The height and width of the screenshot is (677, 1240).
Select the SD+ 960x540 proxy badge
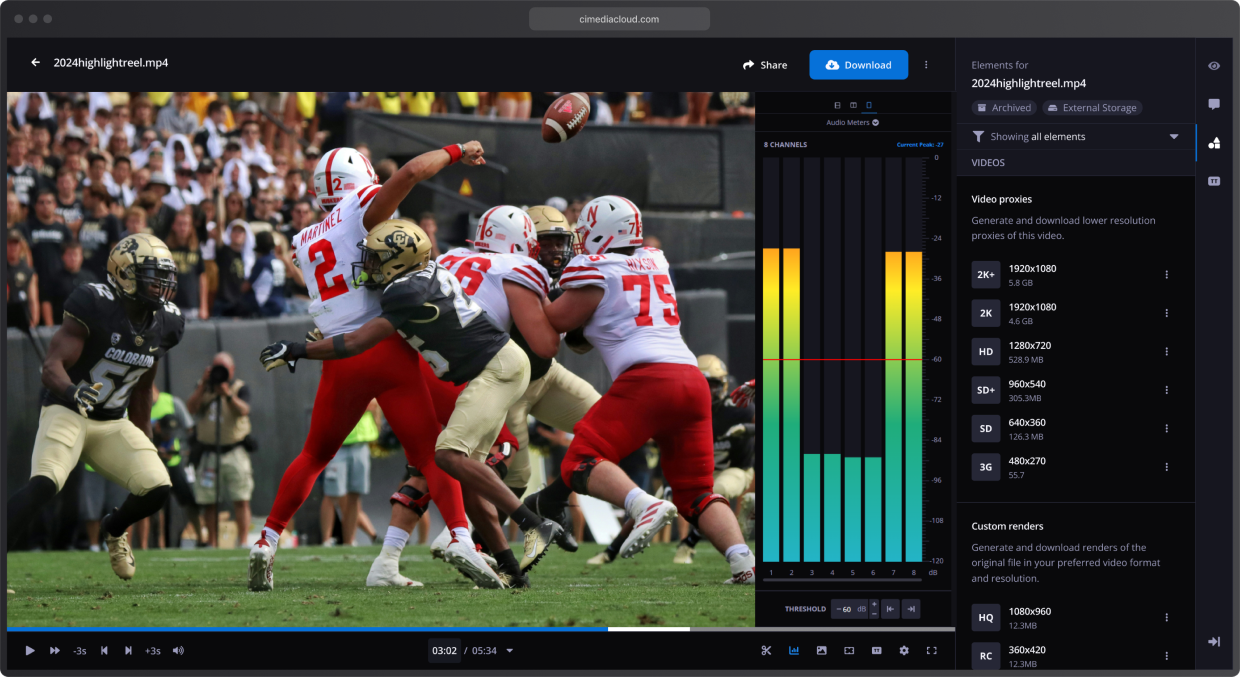click(986, 390)
